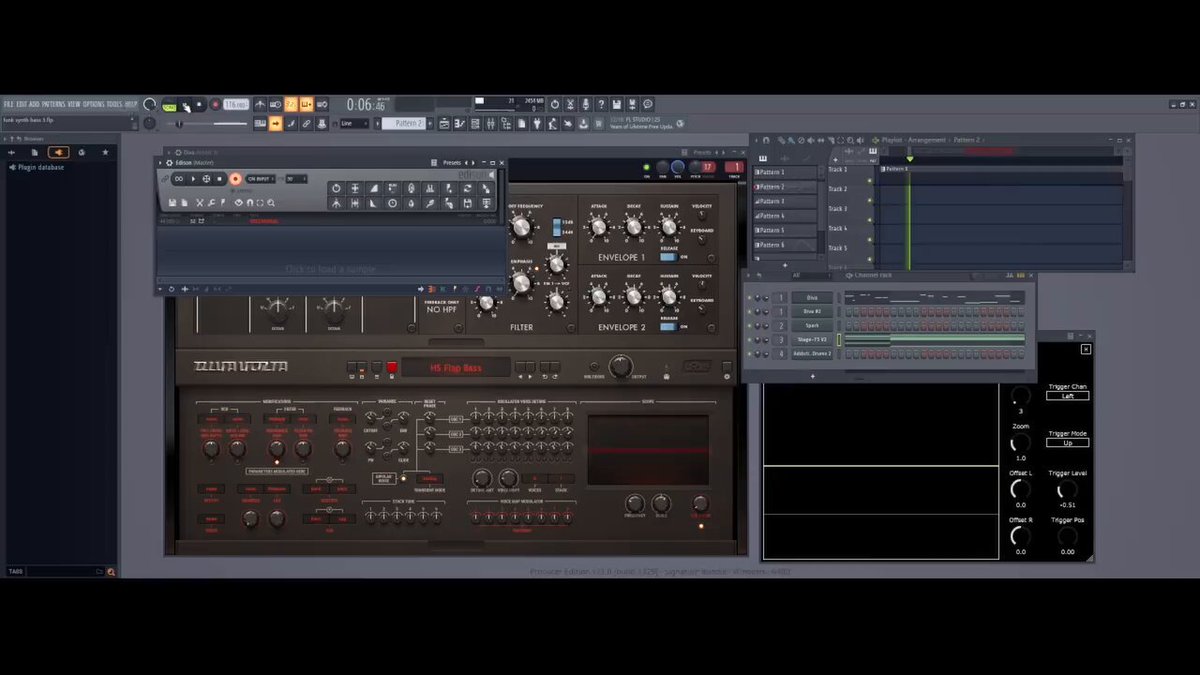Click 'Click to load a sample' area
This screenshot has width=1200, height=675.
pos(330,269)
